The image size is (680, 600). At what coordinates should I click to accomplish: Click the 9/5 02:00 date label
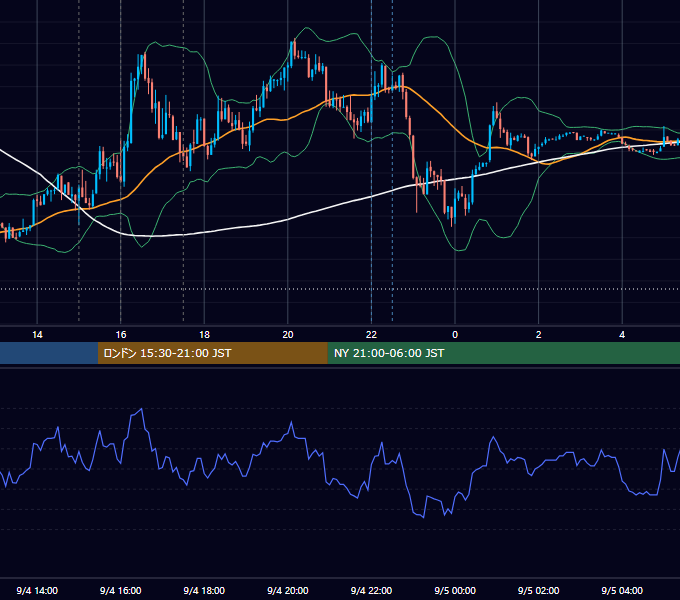[x=539, y=590]
